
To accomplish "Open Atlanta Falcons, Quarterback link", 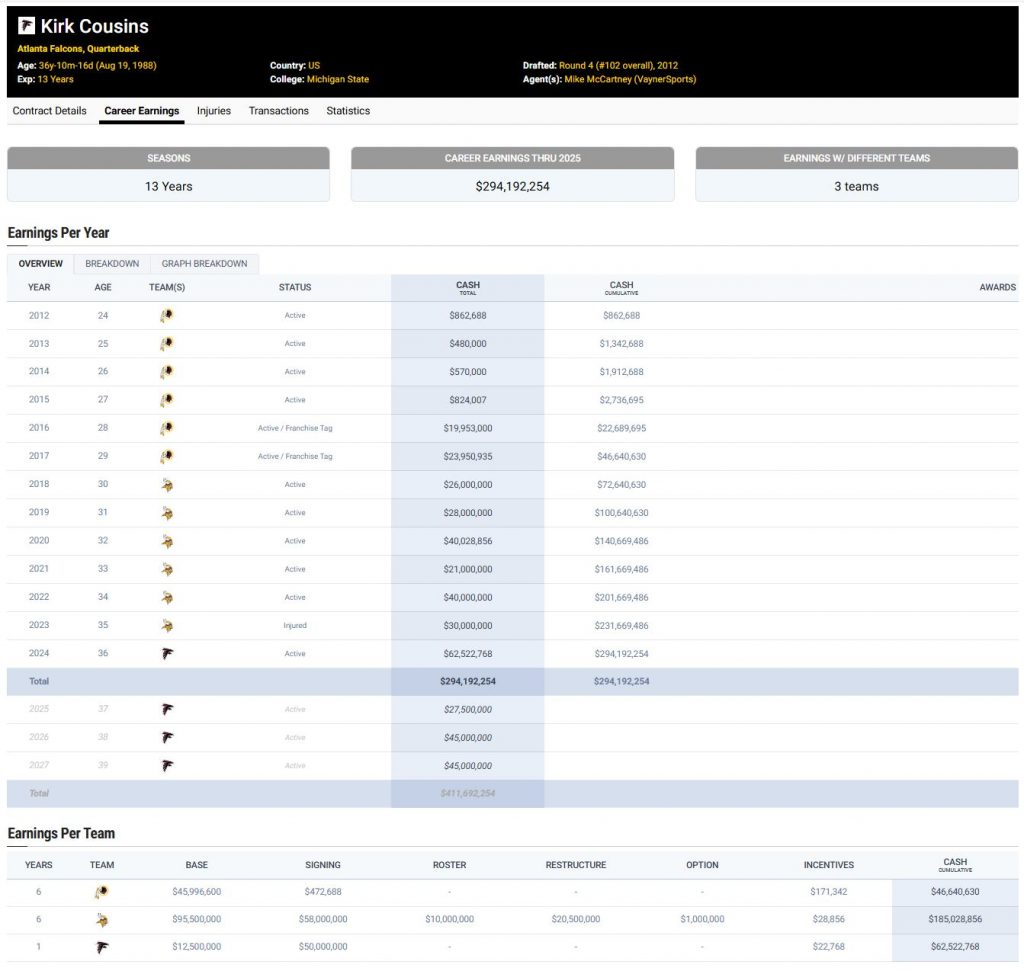I will coord(78,49).
